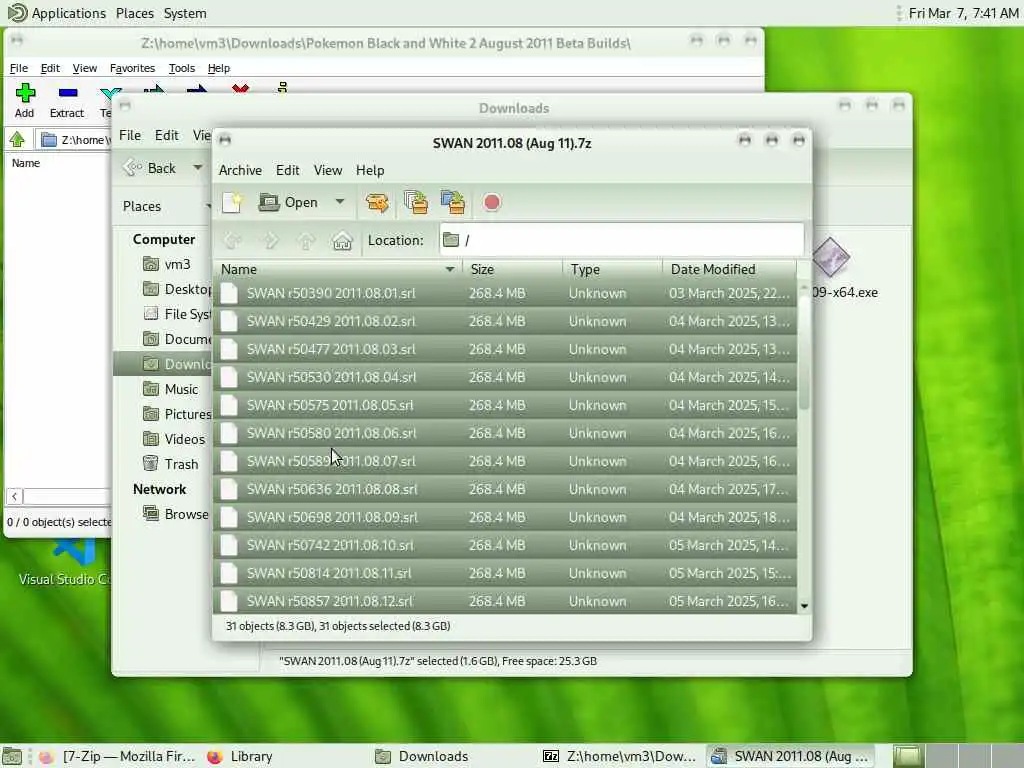Click the Visual Studio Code desktop icon
This screenshot has width=1024, height=768.
(65, 562)
